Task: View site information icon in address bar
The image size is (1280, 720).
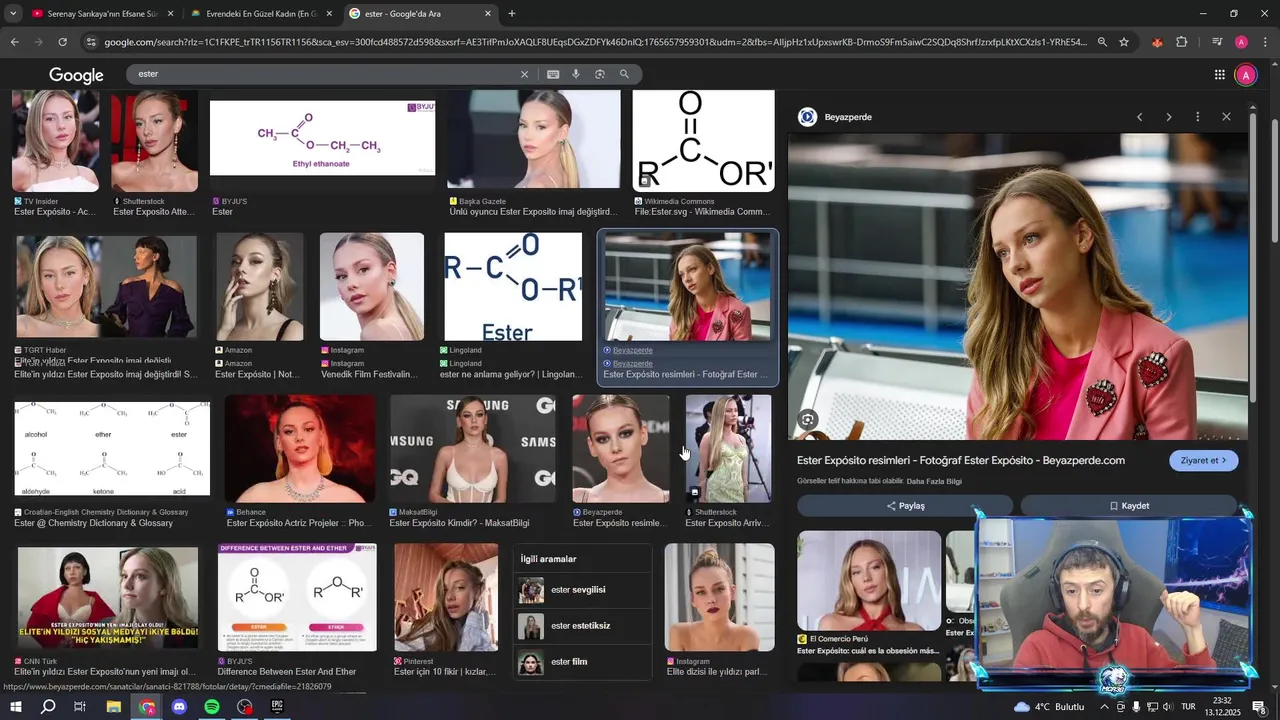Action: tap(91, 42)
